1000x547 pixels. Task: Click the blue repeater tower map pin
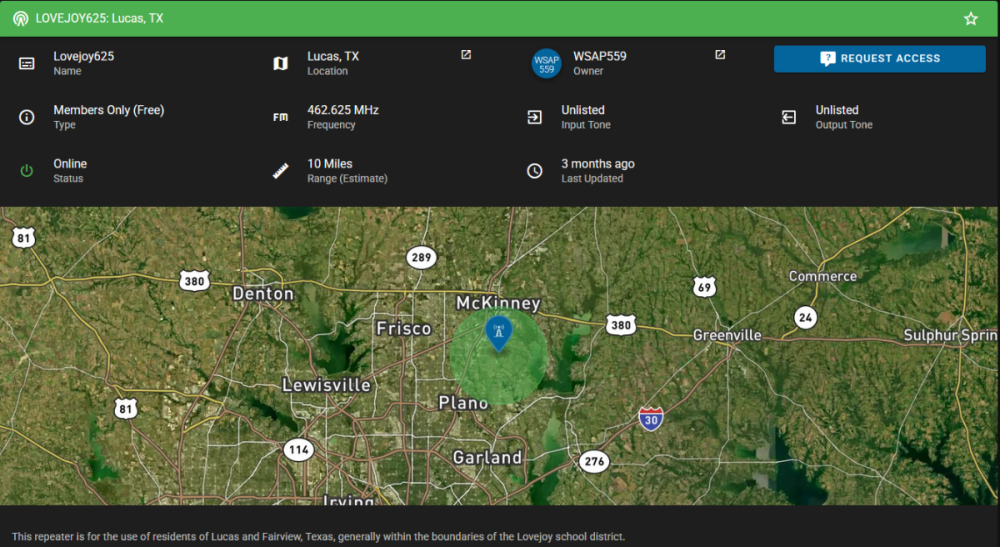click(x=499, y=333)
